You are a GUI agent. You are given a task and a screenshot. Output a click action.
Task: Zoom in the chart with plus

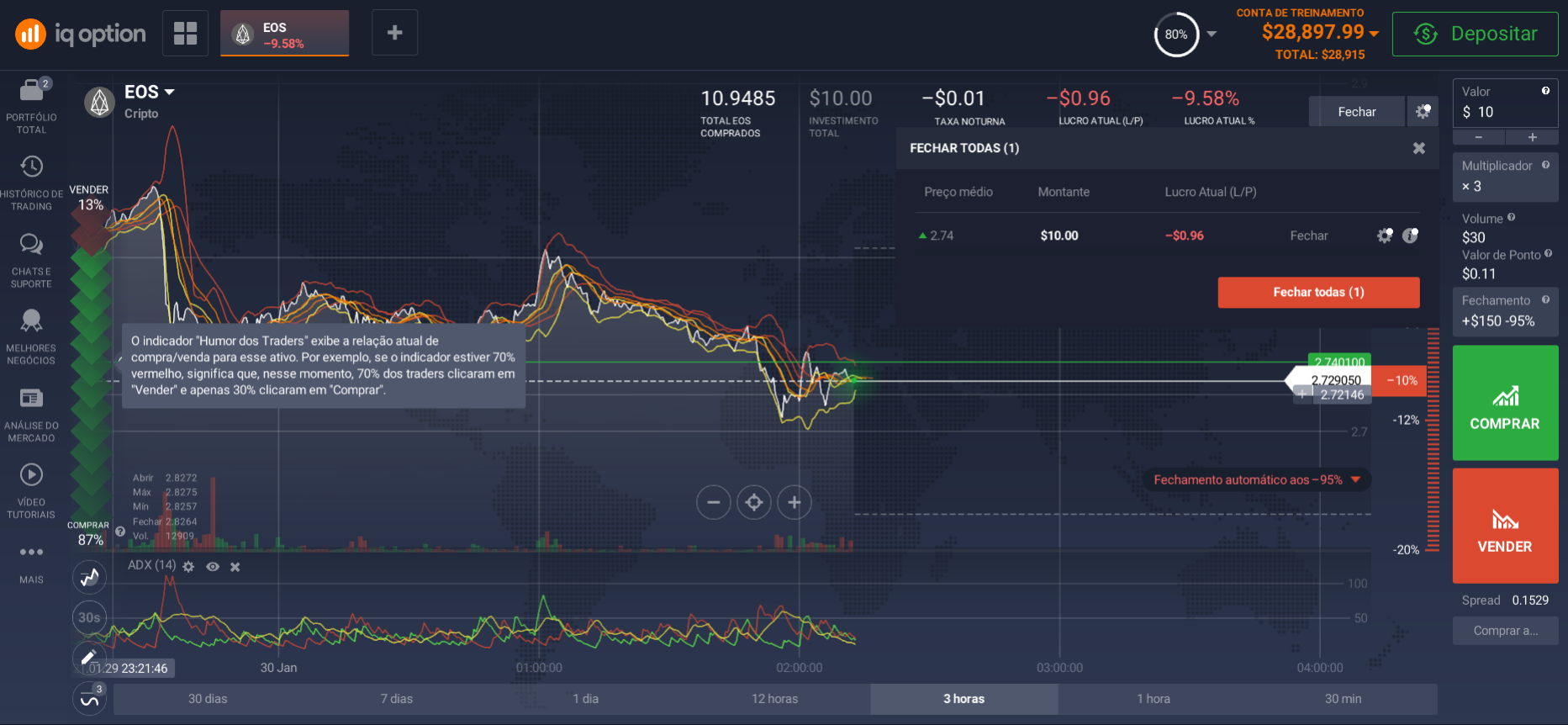click(795, 503)
